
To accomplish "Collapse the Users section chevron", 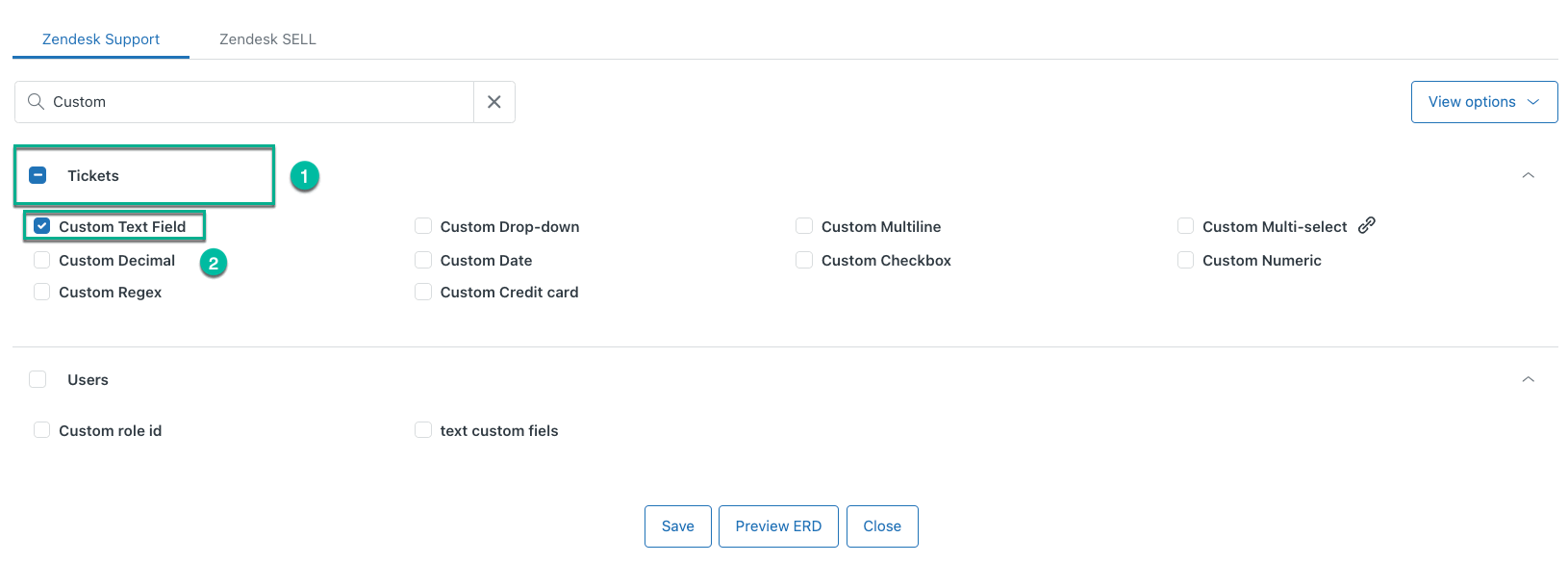I will [1528, 379].
